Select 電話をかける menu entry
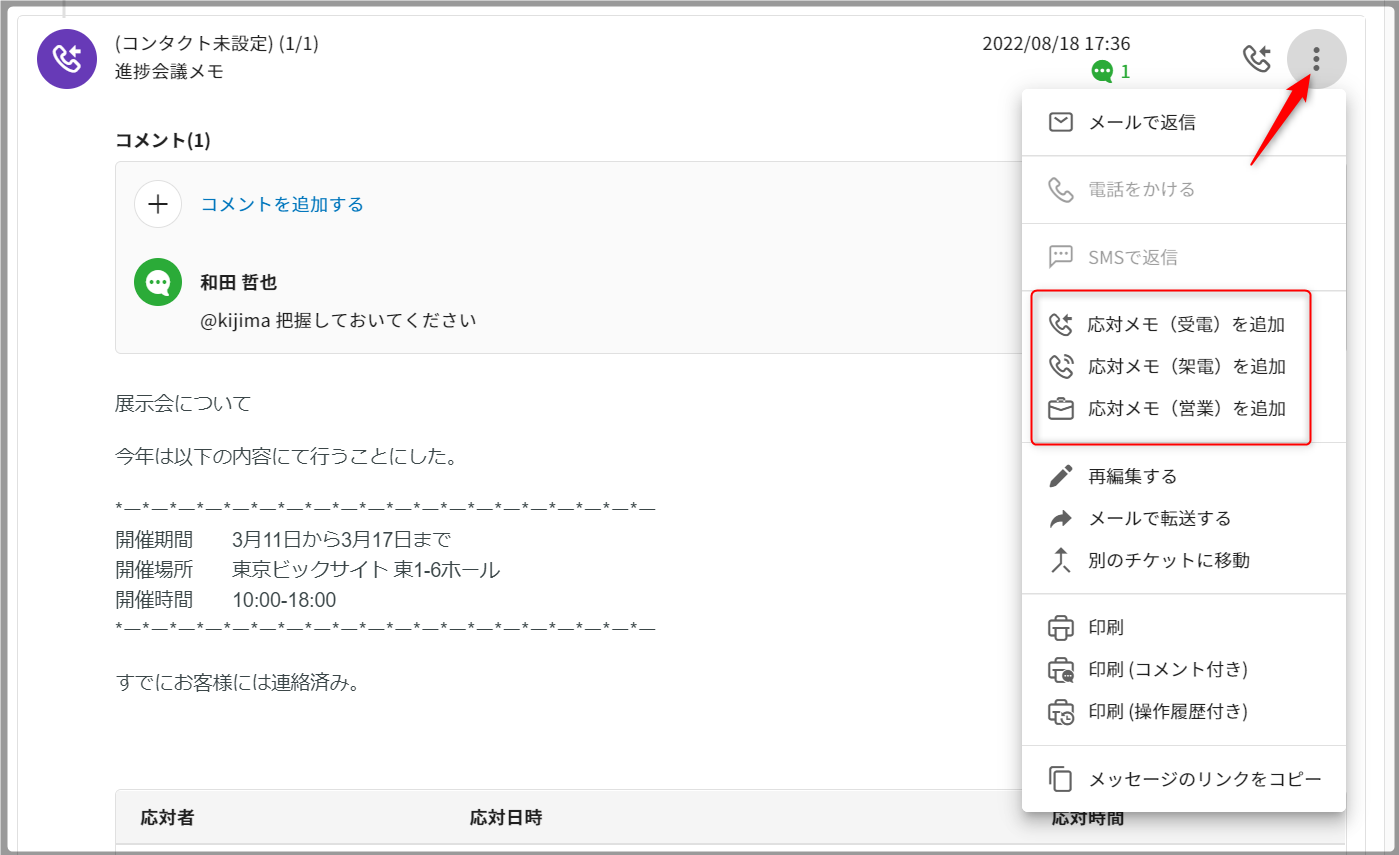 click(x=1141, y=189)
